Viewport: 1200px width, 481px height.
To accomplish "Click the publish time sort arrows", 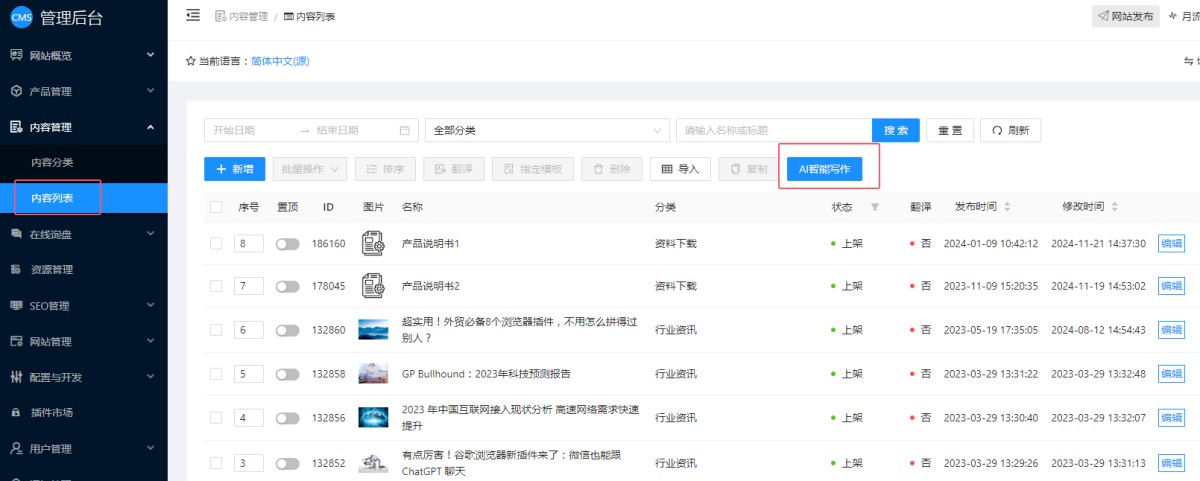I will (1007, 207).
